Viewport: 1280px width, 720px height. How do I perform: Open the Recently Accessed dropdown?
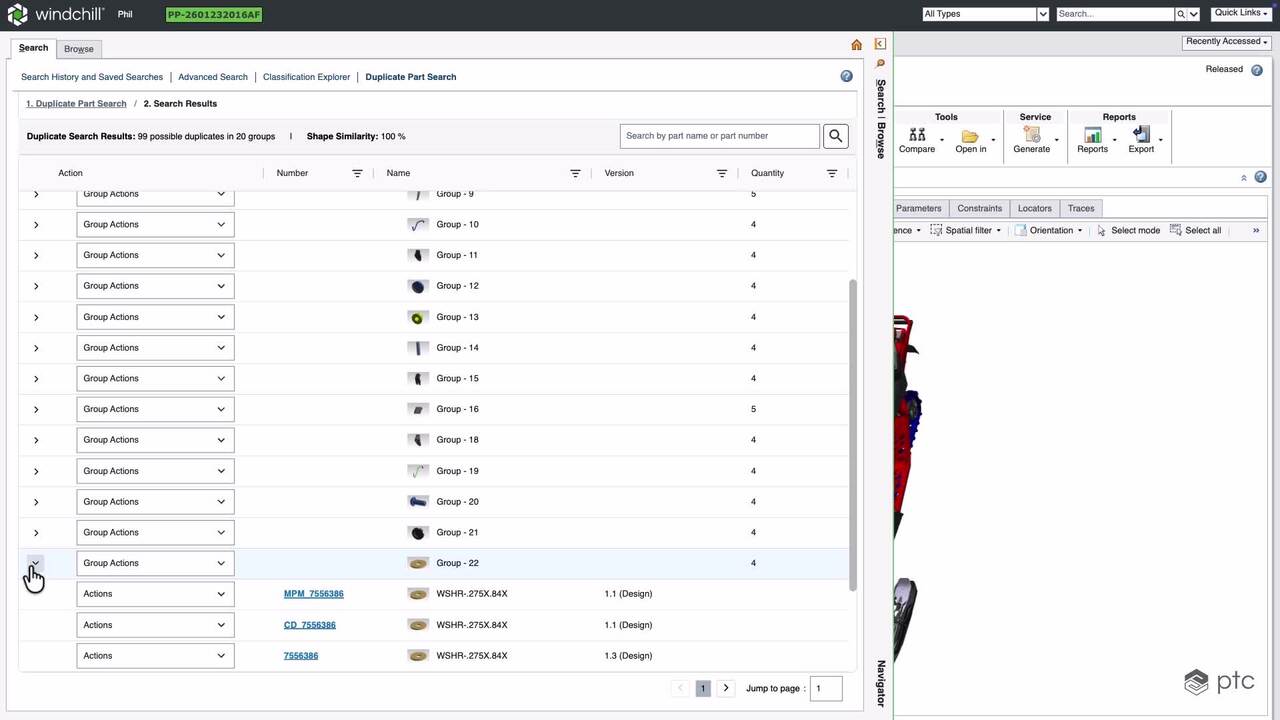1226,42
